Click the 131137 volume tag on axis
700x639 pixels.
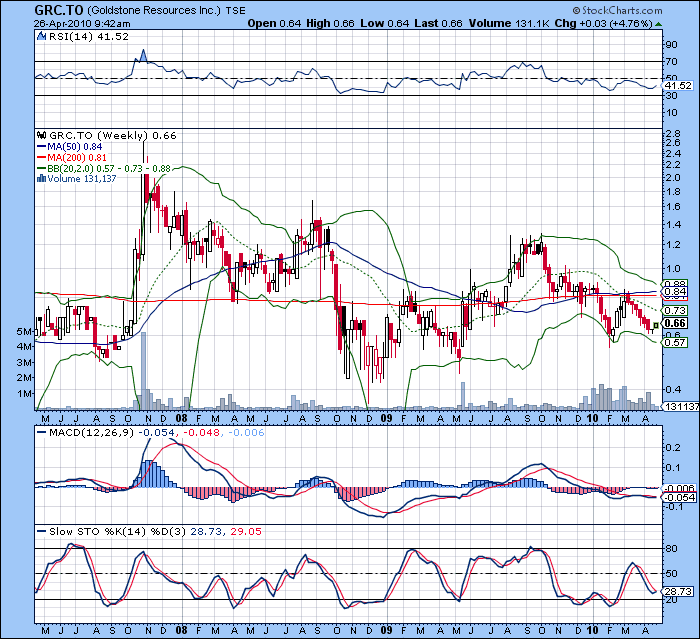tap(682, 406)
